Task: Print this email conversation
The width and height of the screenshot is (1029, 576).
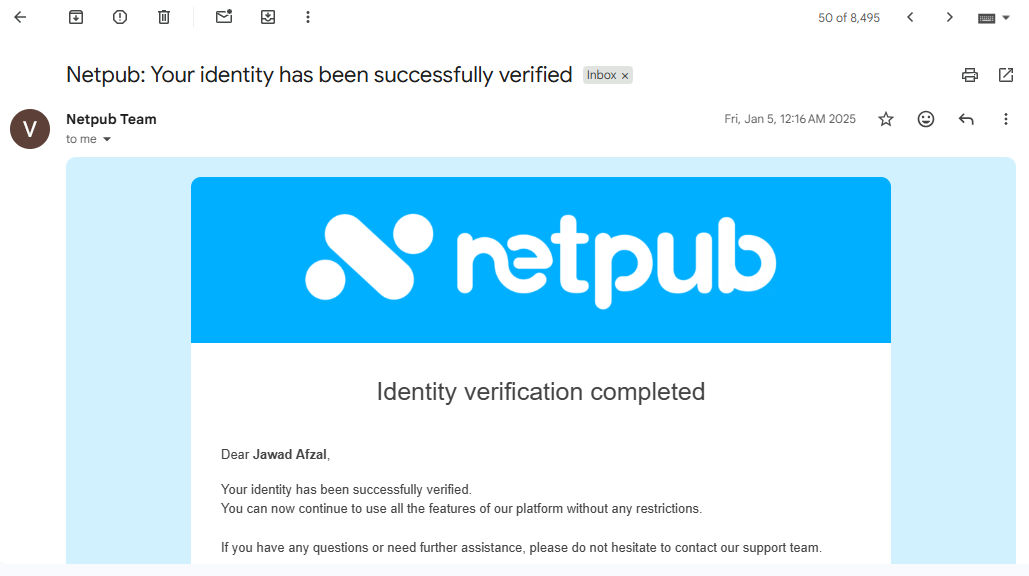Action: [969, 75]
